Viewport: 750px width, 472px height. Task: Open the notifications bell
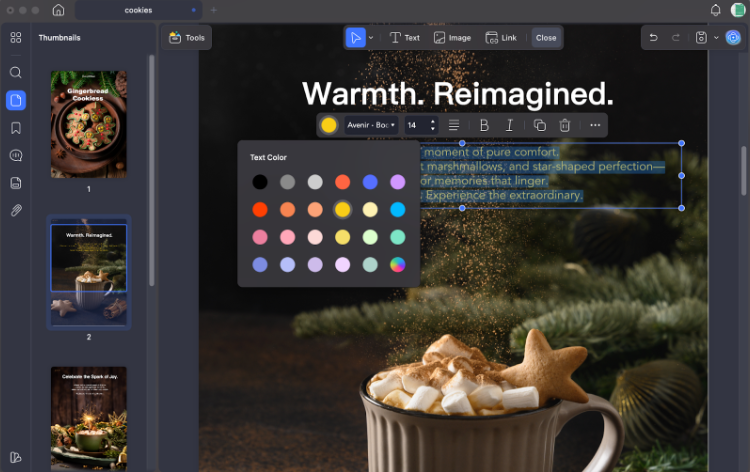(715, 10)
